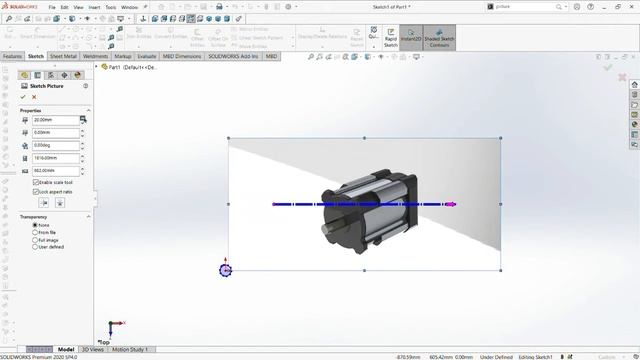Open the Tools menu

point(111,7)
